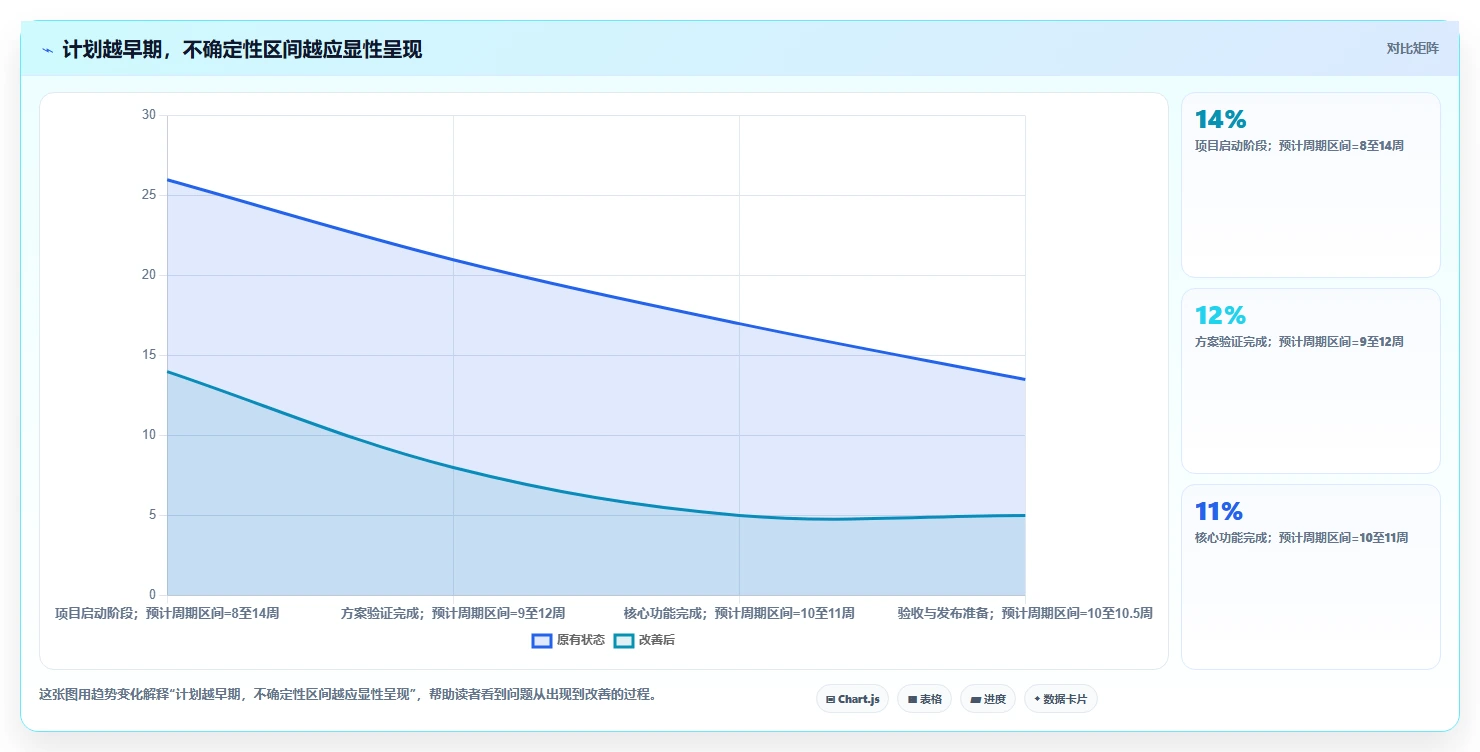Click card text 核心功能完成 10至11周

click(1301, 538)
